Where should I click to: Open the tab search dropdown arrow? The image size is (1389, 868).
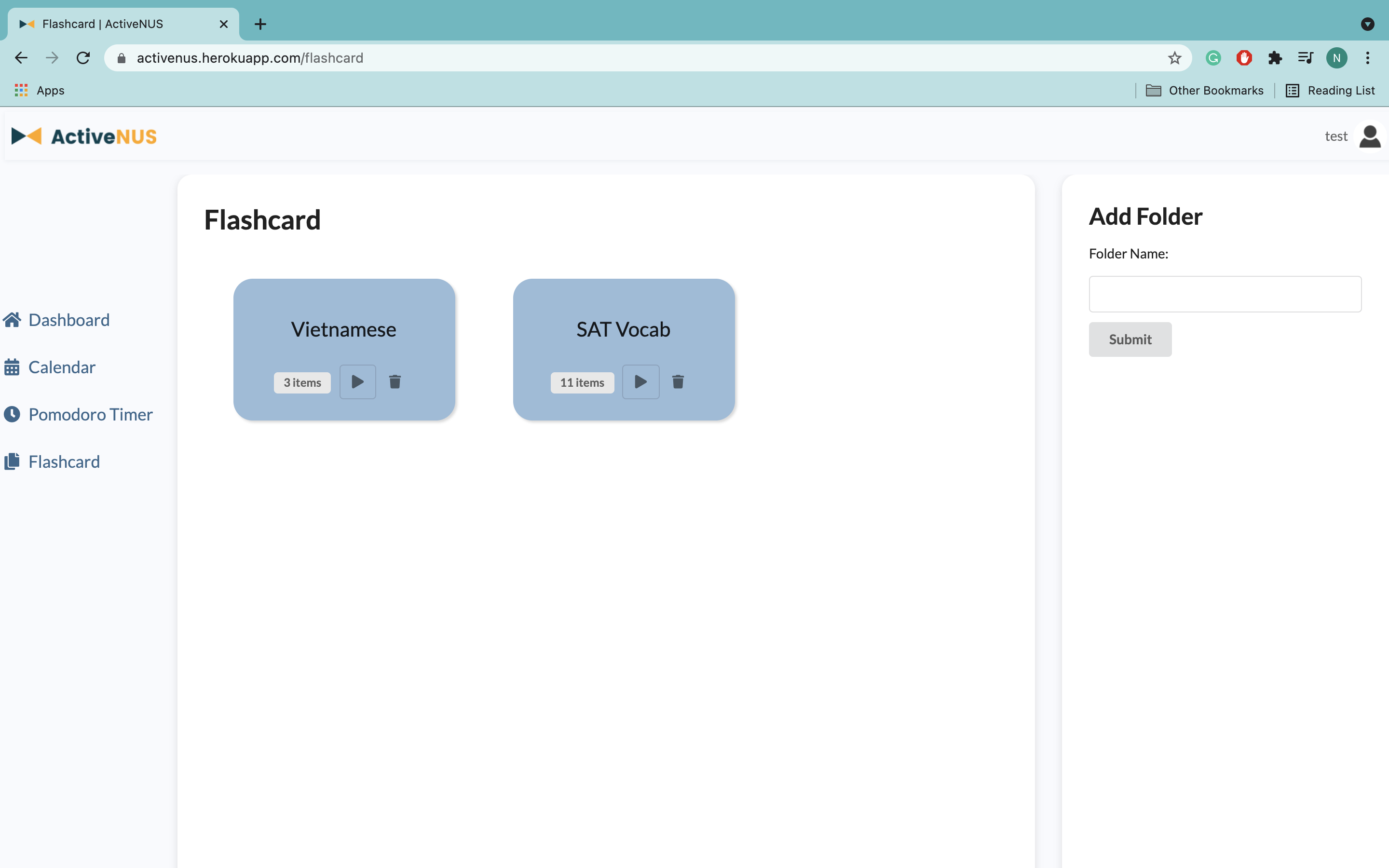(1368, 24)
